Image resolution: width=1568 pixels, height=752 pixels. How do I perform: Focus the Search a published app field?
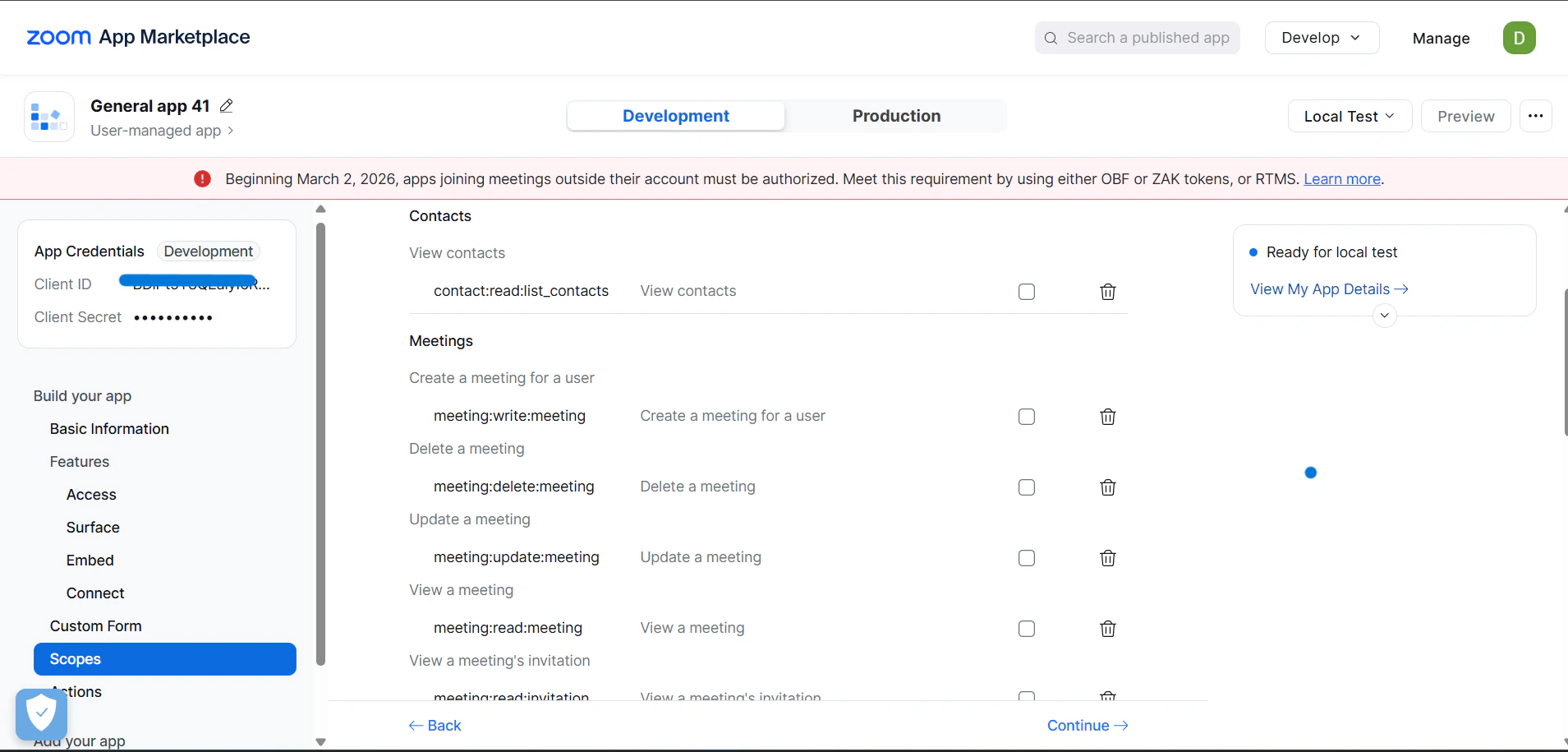(x=1137, y=38)
